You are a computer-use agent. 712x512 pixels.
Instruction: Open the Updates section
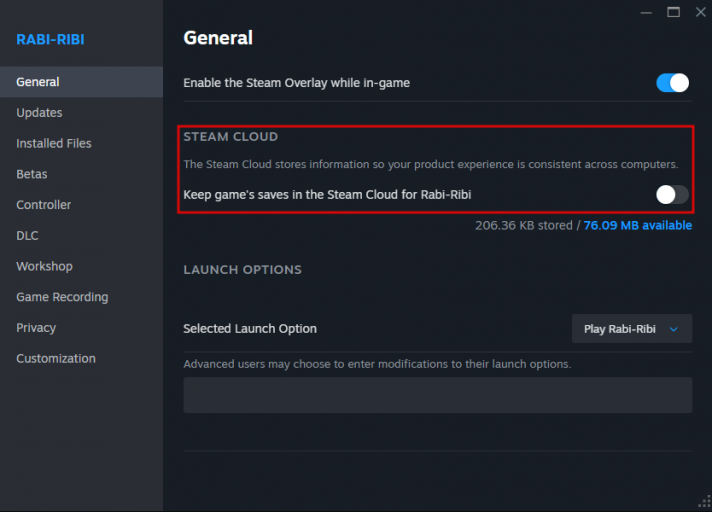coord(39,113)
